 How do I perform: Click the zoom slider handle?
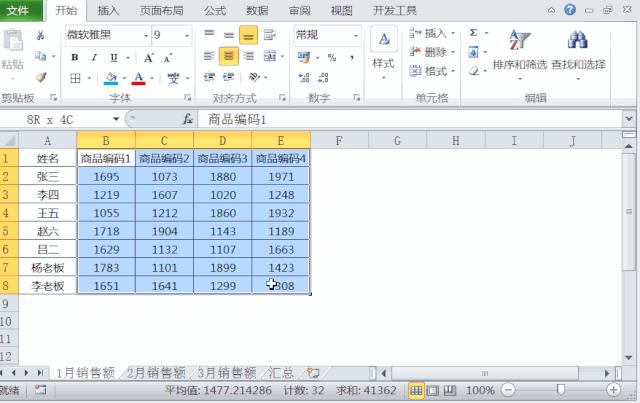[x=561, y=390]
